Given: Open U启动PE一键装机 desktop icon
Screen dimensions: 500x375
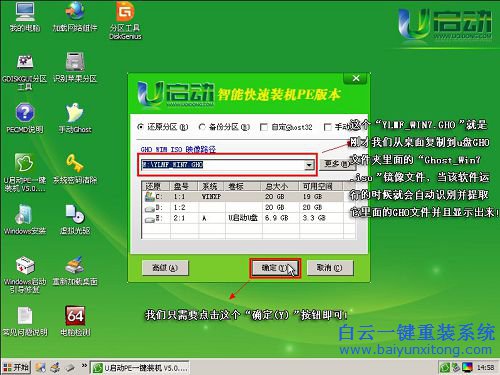Looking at the screenshot, I should pyautogui.click(x=25, y=173).
